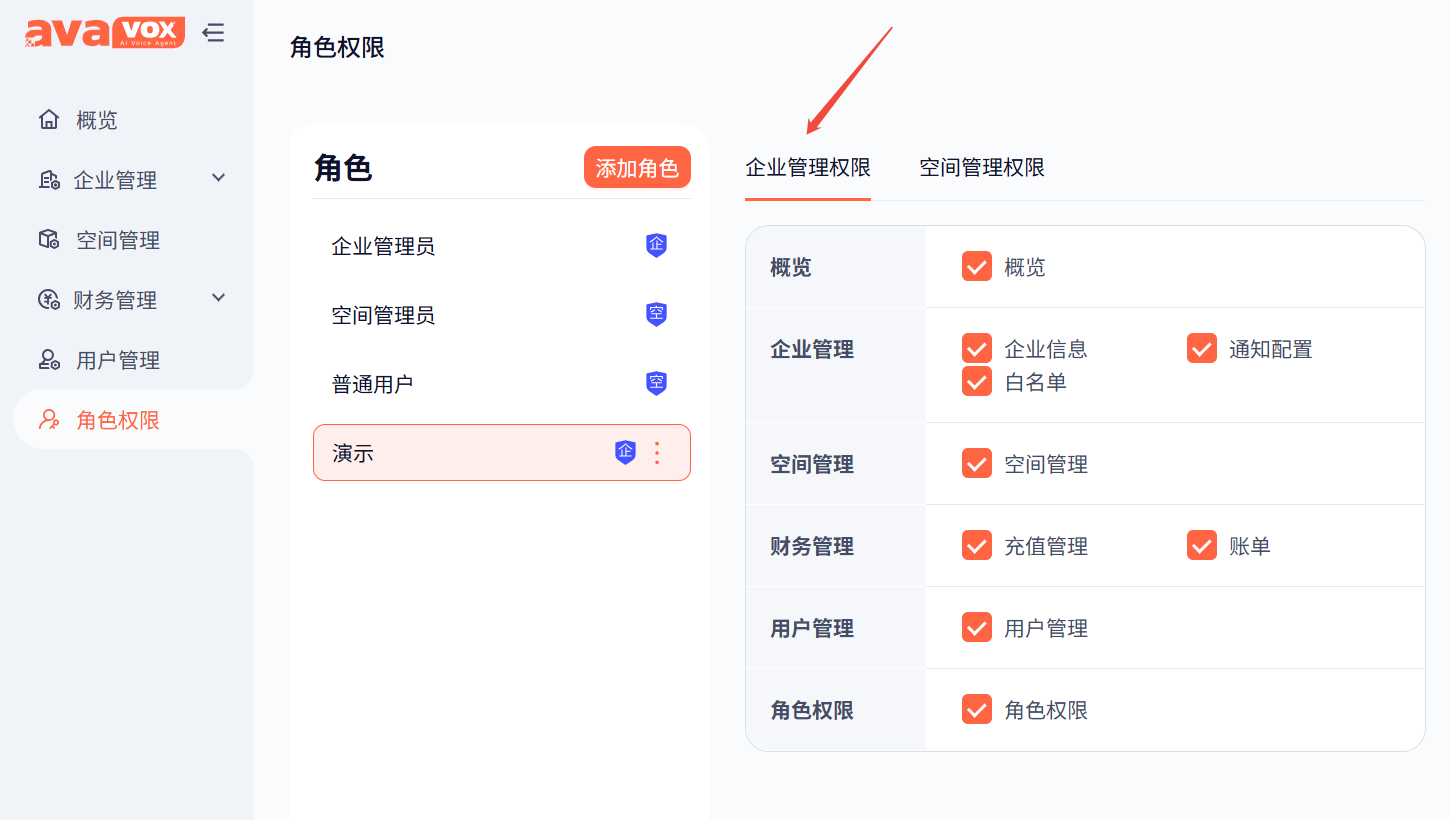This screenshot has height=820, width=1449.
Task: Select the 空间管理 cube icon in sidebar
Action: (49, 240)
